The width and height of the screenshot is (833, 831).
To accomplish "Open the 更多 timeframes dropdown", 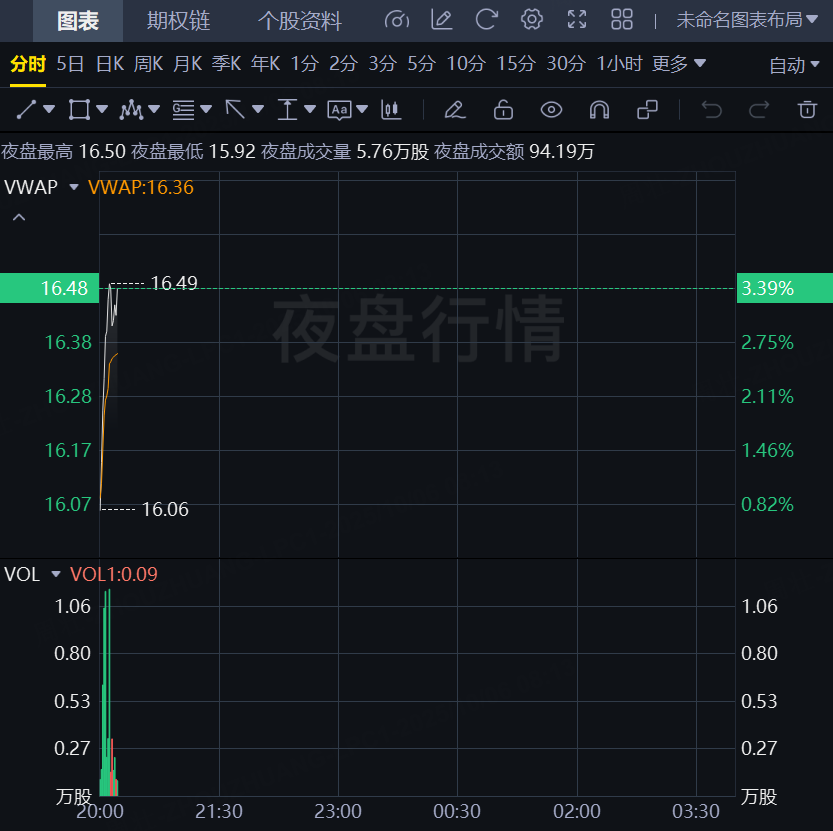I will (679, 64).
